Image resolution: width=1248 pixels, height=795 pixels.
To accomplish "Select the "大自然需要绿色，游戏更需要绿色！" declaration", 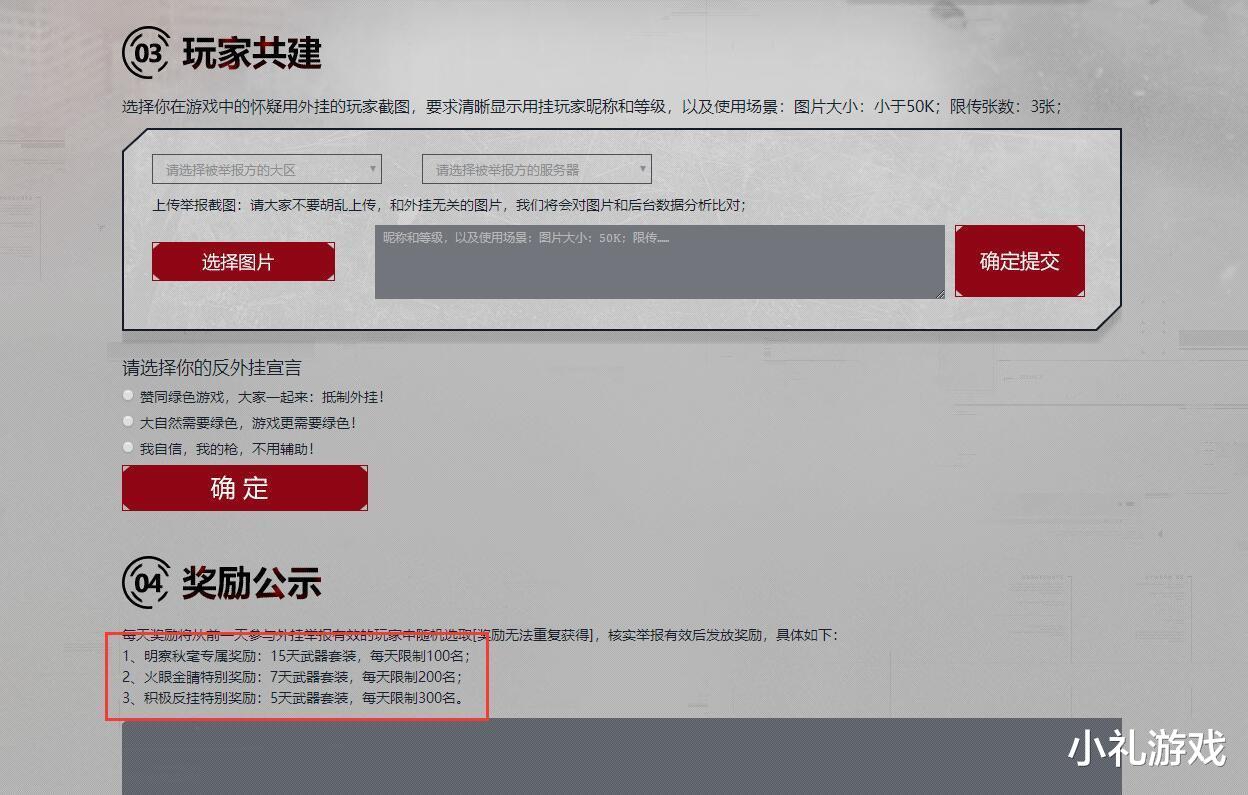I will (x=128, y=421).
